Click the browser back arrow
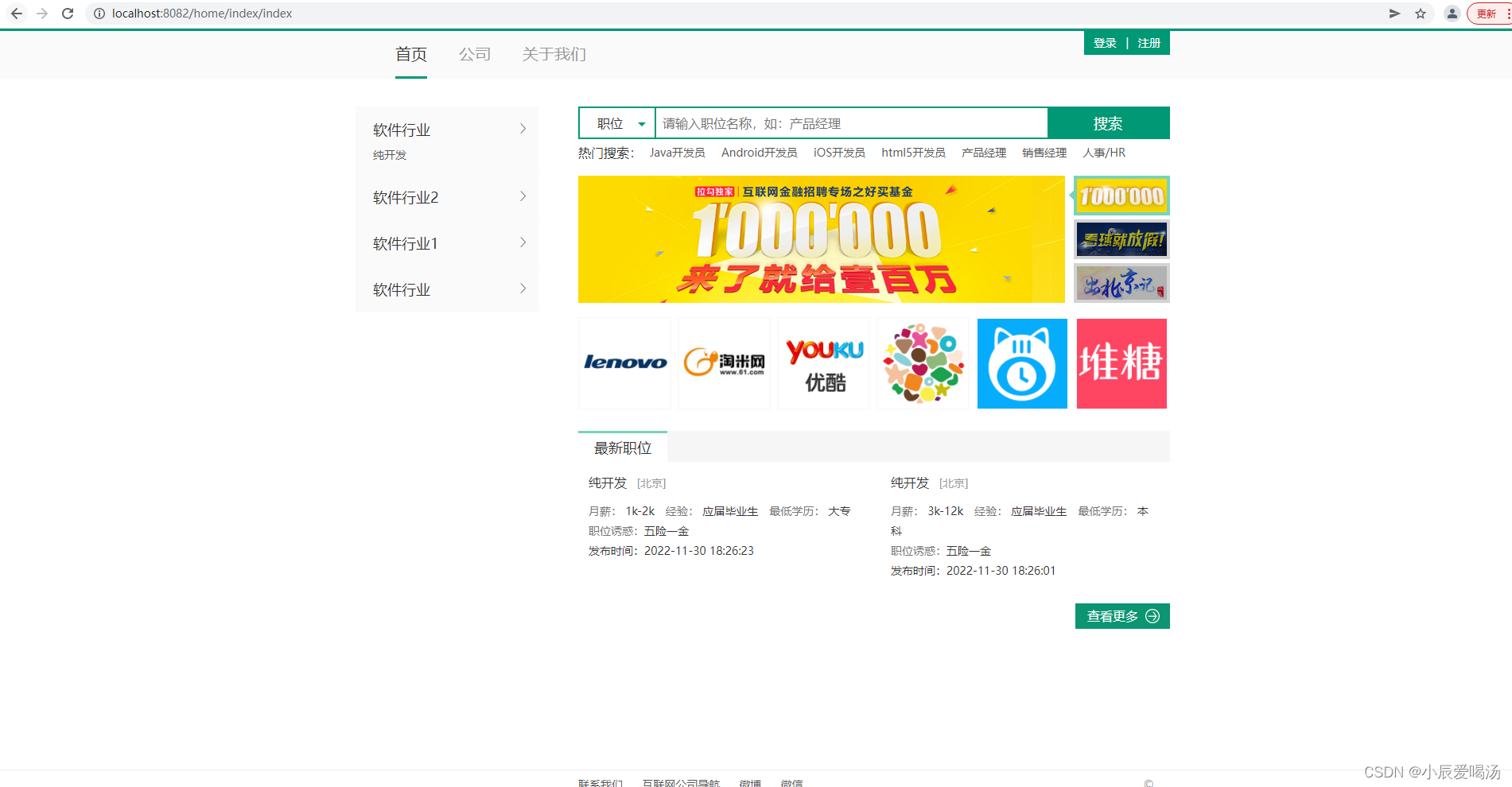The width and height of the screenshot is (1512, 787). 17,14
